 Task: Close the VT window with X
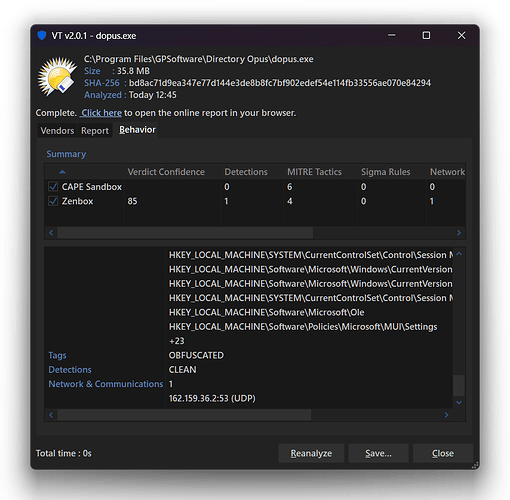pos(461,35)
